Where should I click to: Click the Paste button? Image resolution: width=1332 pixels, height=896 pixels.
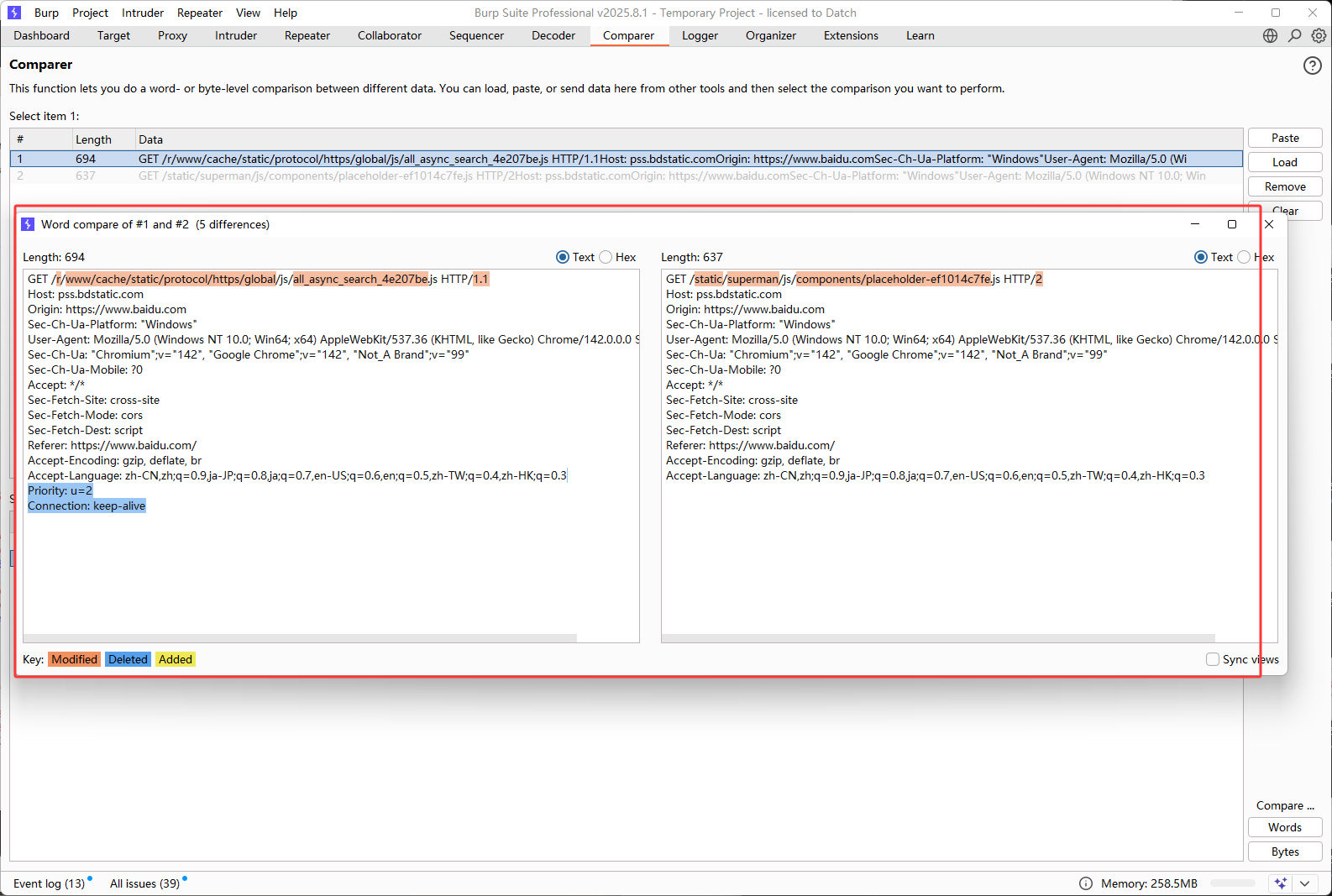1285,138
